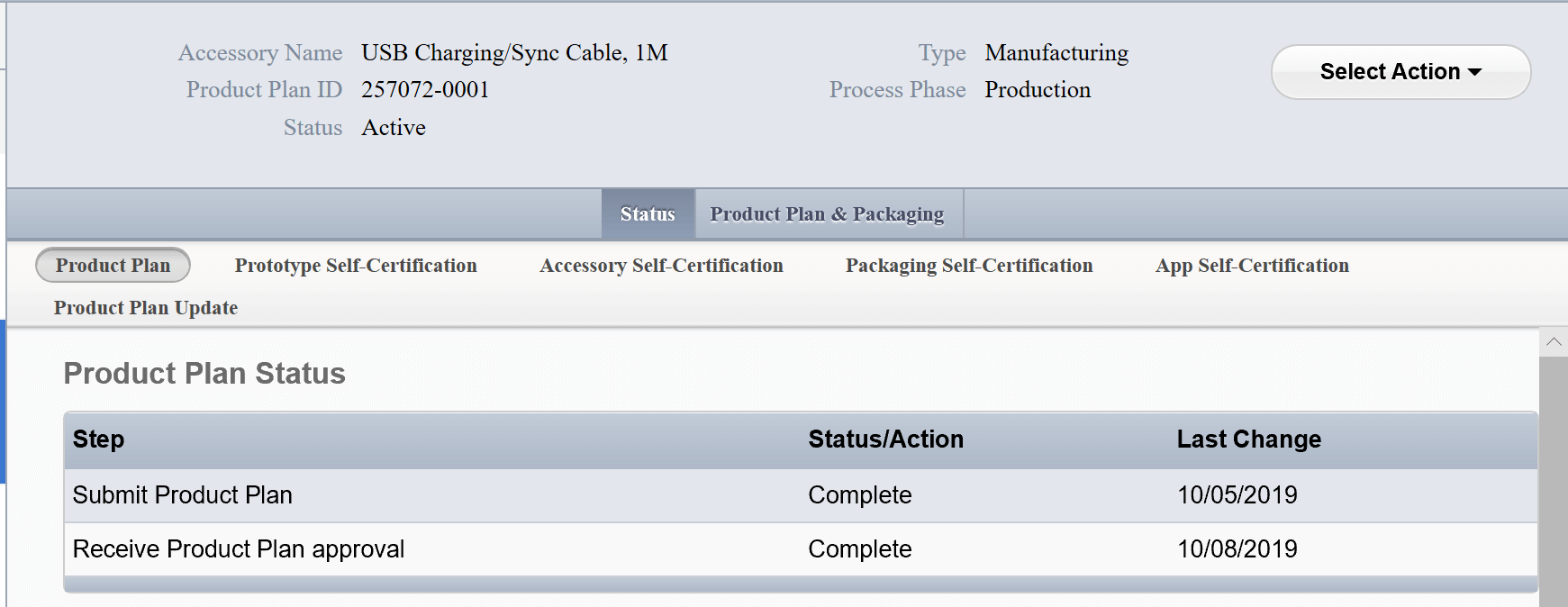The image size is (1568, 607).
Task: Click the 10/08/2019 last change date
Action: [1237, 549]
